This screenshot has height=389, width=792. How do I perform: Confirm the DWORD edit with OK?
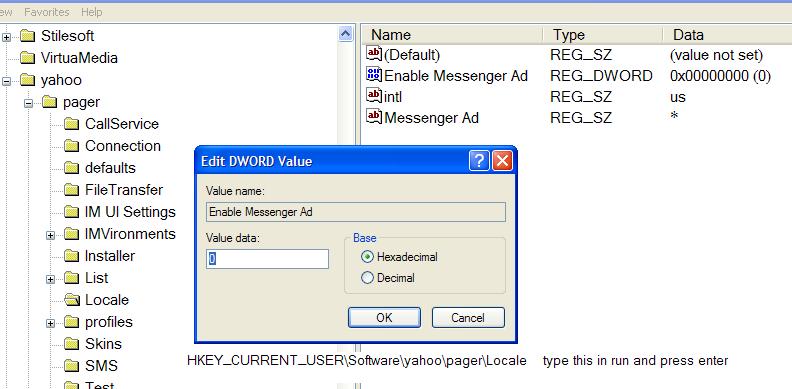384,318
